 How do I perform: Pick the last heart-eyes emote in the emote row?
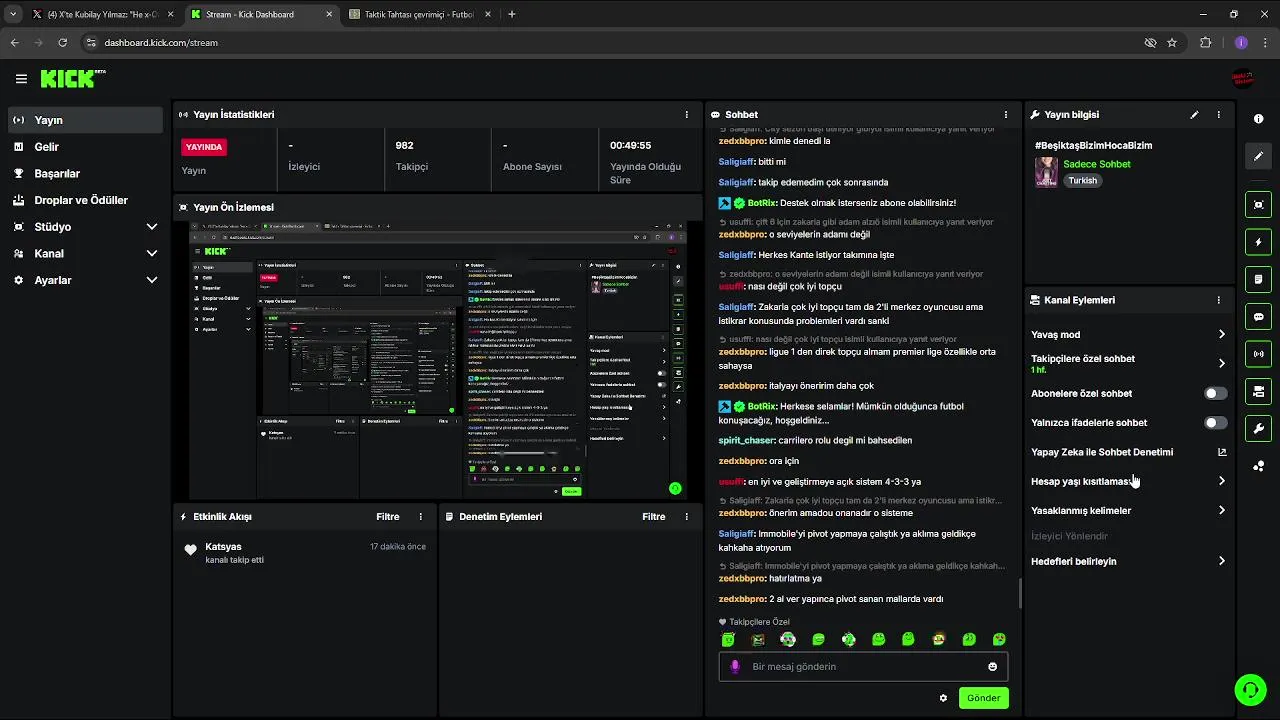coord(998,640)
